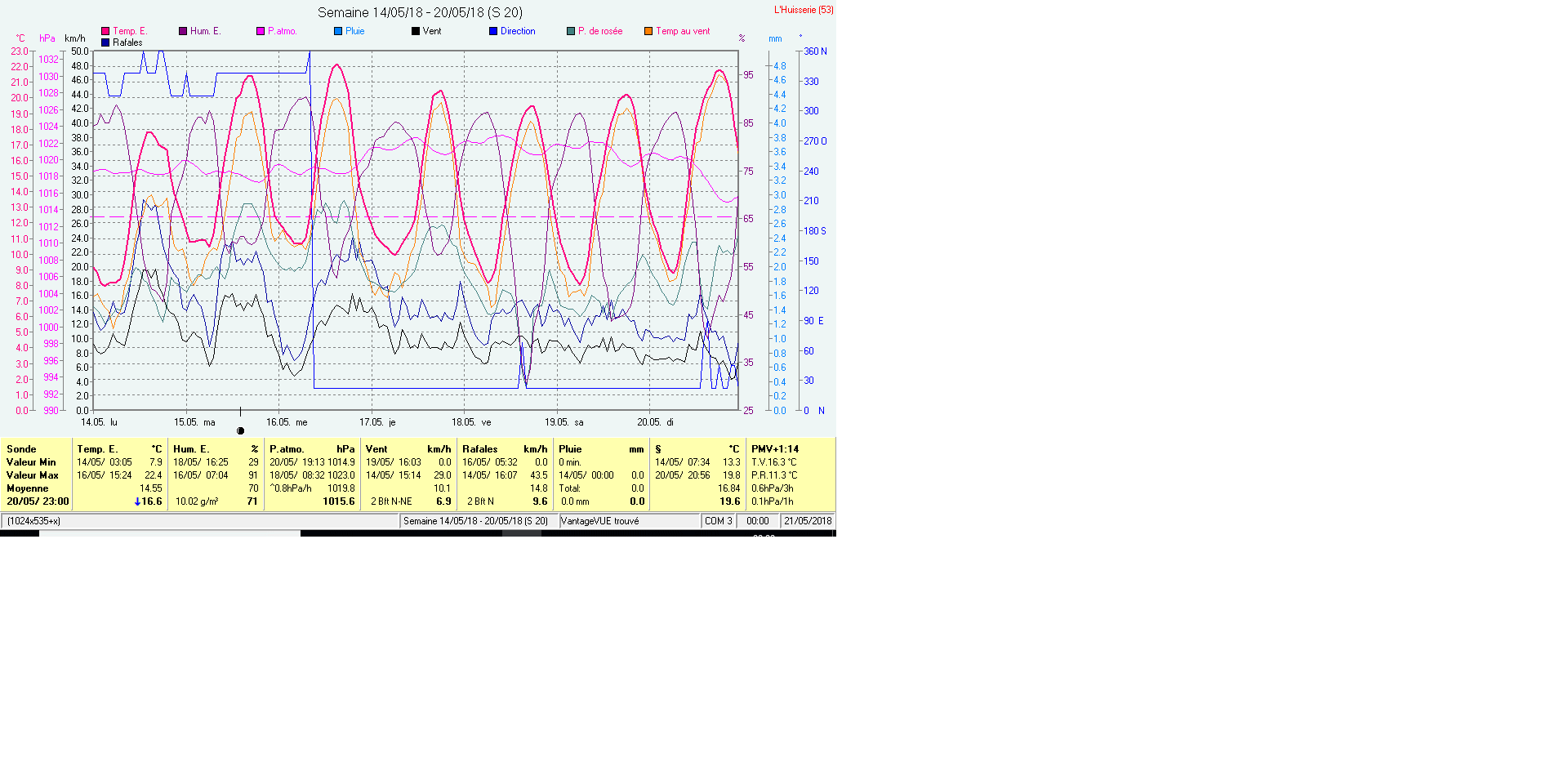This screenshot has height=762, width=1568.
Task: Click the 'Sonde' header in the stats table
Action: tap(21, 449)
